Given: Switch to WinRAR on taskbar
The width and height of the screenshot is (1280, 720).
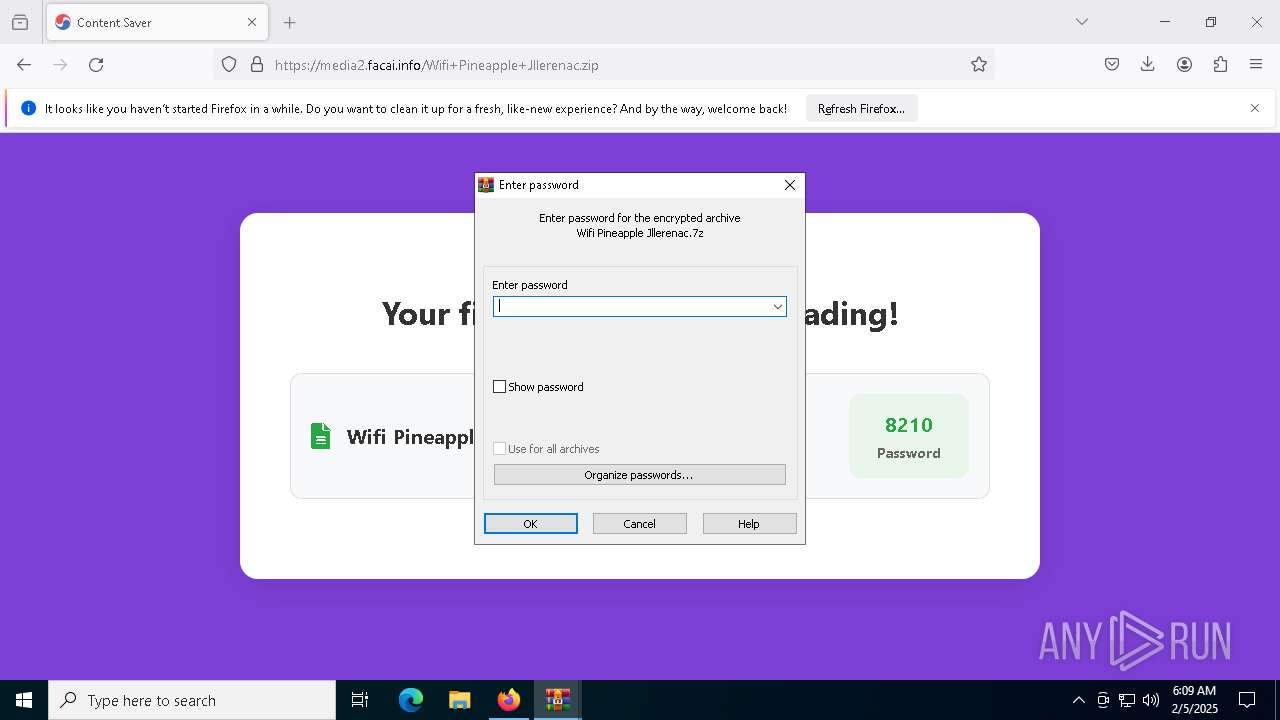Looking at the screenshot, I should tap(557, 700).
